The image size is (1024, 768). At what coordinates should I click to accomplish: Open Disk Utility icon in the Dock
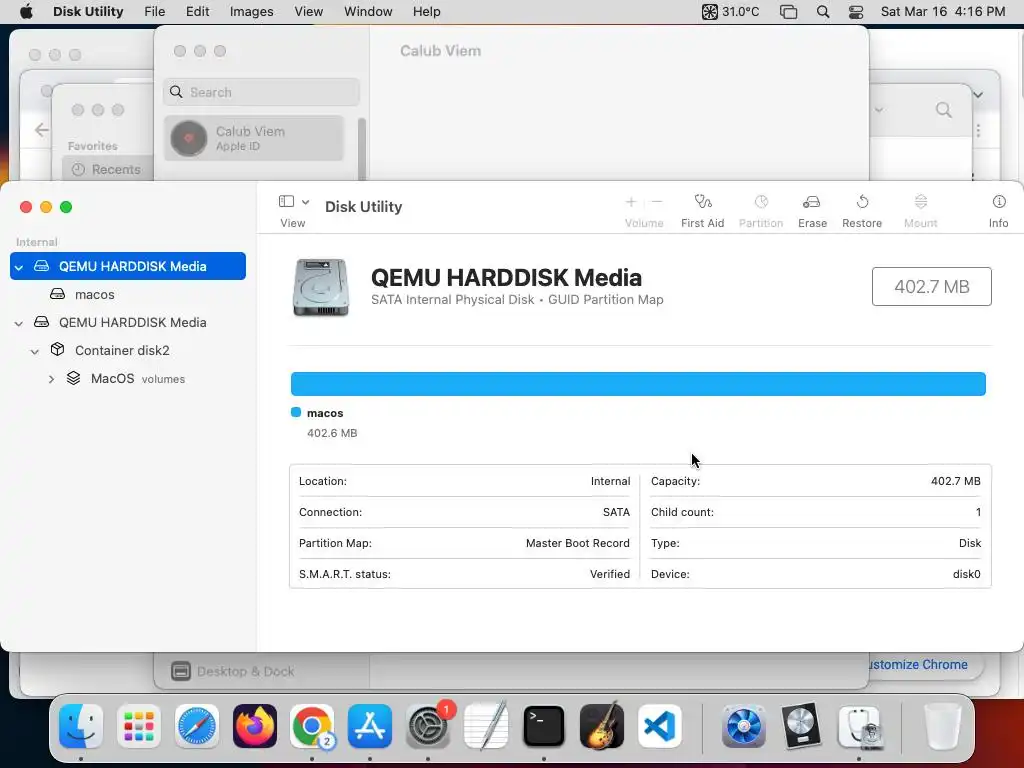pos(859,726)
